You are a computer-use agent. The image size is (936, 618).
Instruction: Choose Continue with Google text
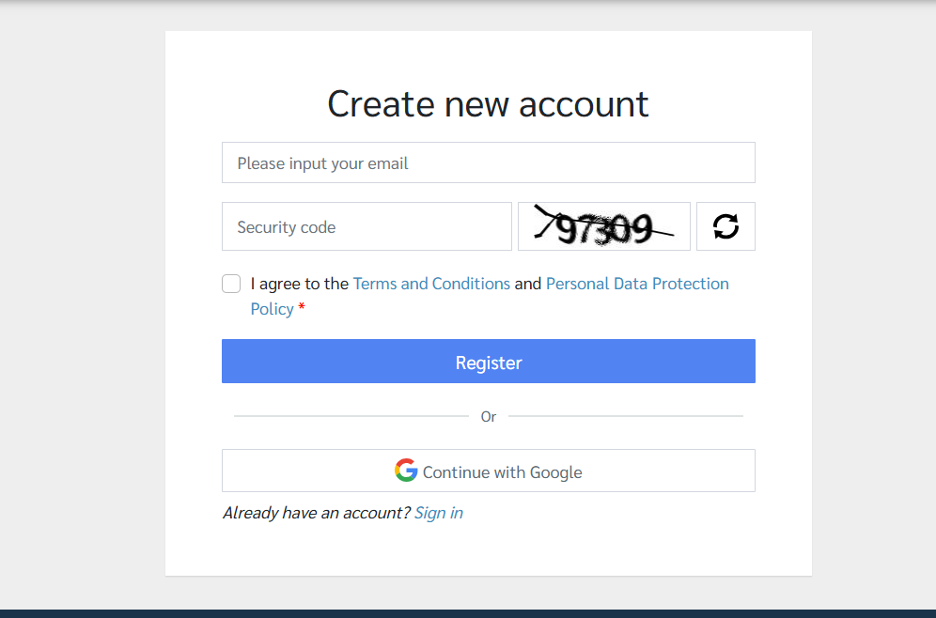click(502, 472)
